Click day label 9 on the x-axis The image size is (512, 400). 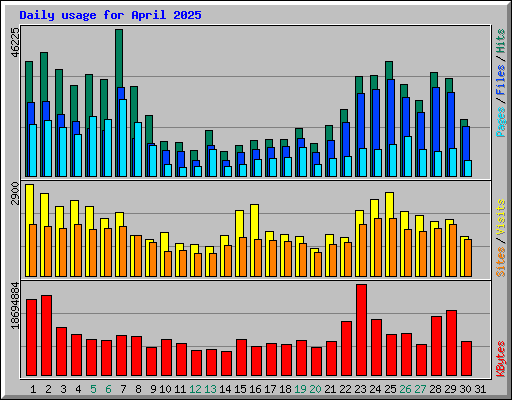click(153, 389)
